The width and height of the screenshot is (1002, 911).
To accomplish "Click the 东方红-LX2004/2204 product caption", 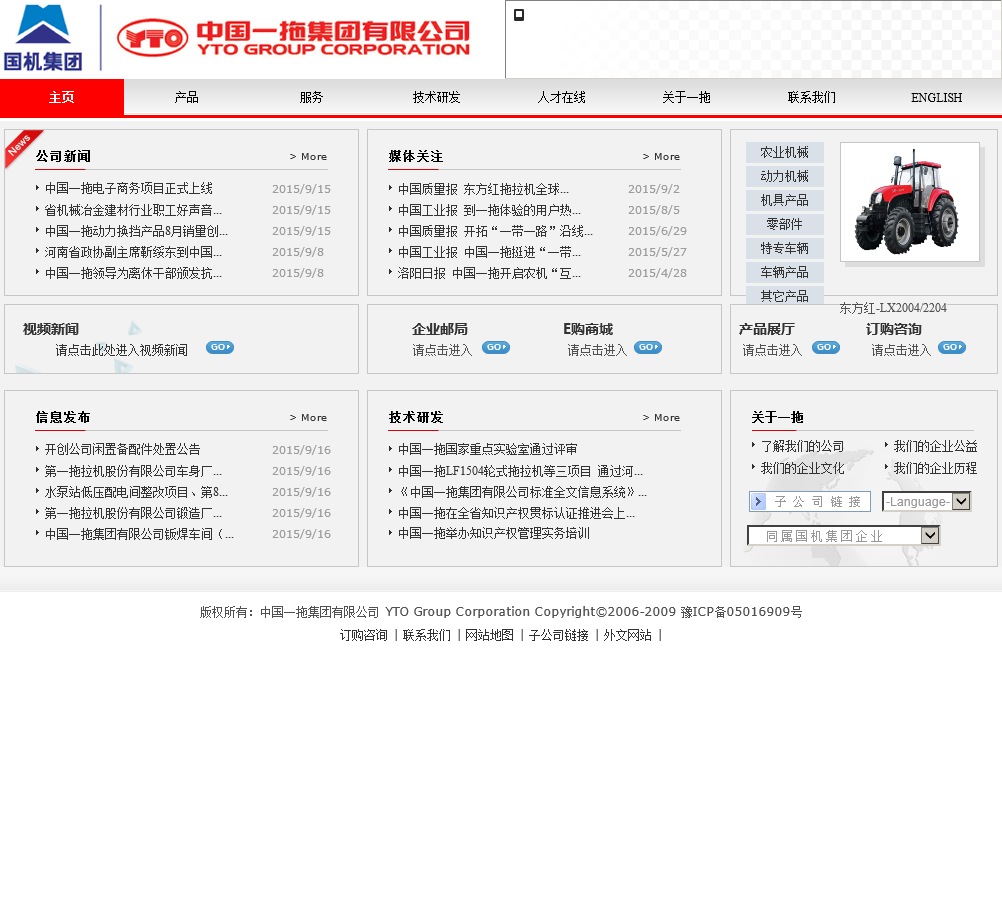I will [893, 307].
